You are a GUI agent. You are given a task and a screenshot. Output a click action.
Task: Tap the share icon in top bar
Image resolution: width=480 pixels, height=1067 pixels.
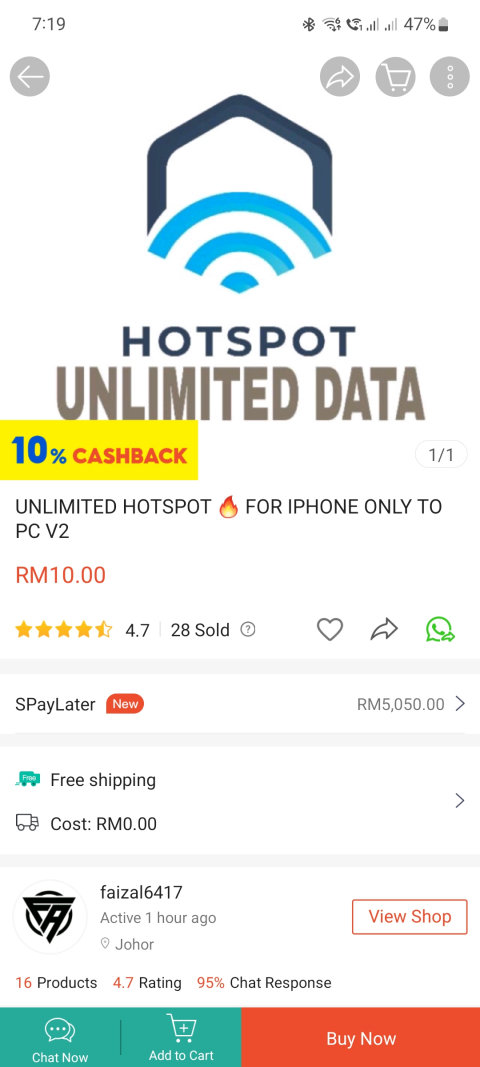pos(340,77)
